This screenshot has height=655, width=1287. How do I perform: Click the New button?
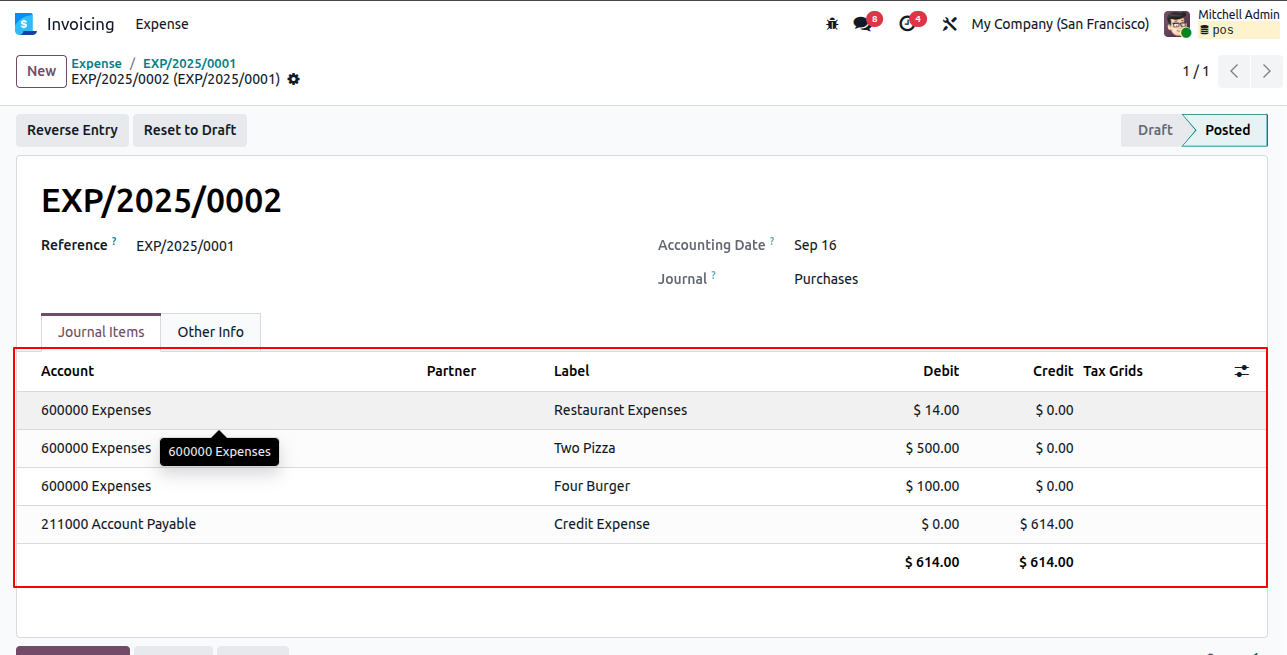click(42, 71)
